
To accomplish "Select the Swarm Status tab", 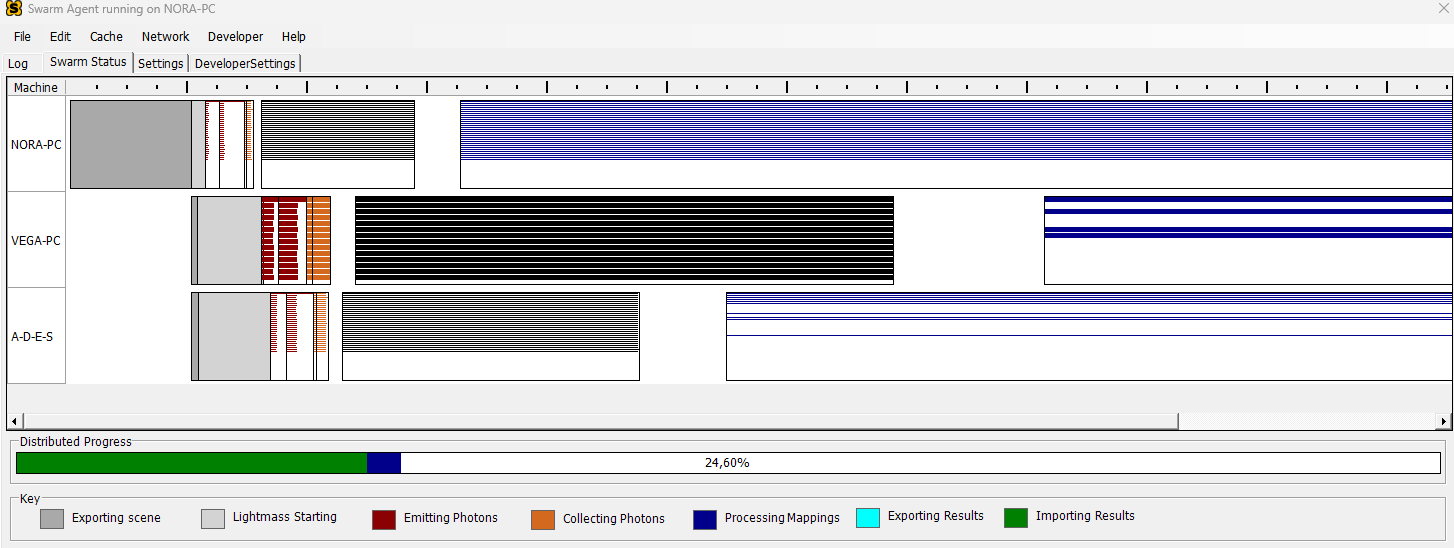I will pos(88,62).
